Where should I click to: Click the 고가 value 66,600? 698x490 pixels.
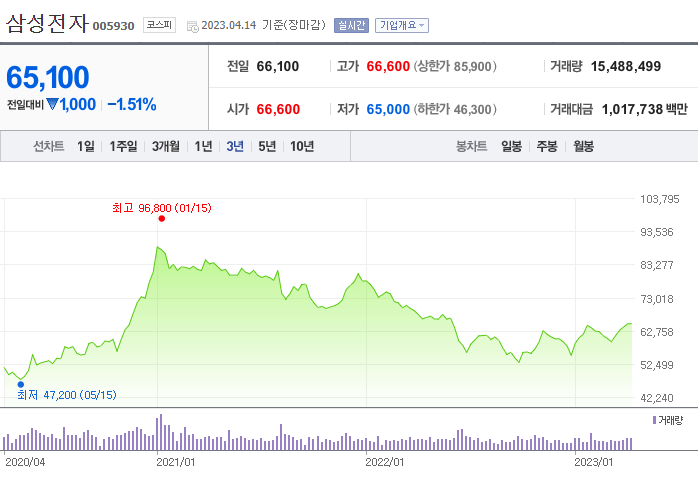click(388, 66)
